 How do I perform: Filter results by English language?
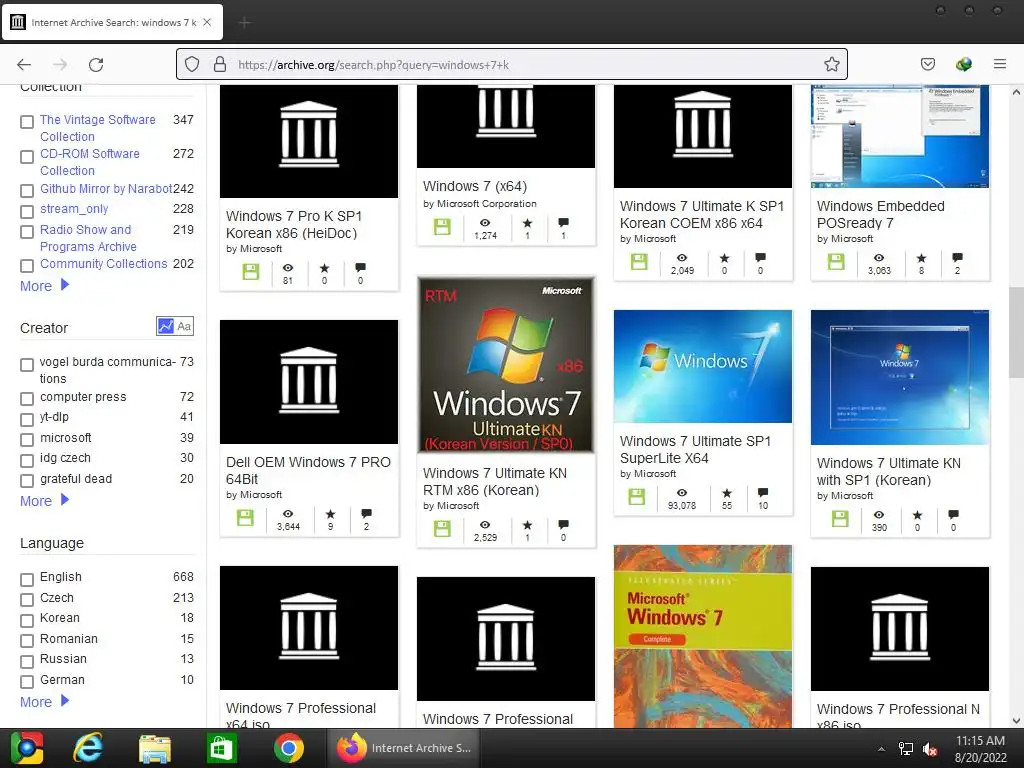tap(27, 579)
